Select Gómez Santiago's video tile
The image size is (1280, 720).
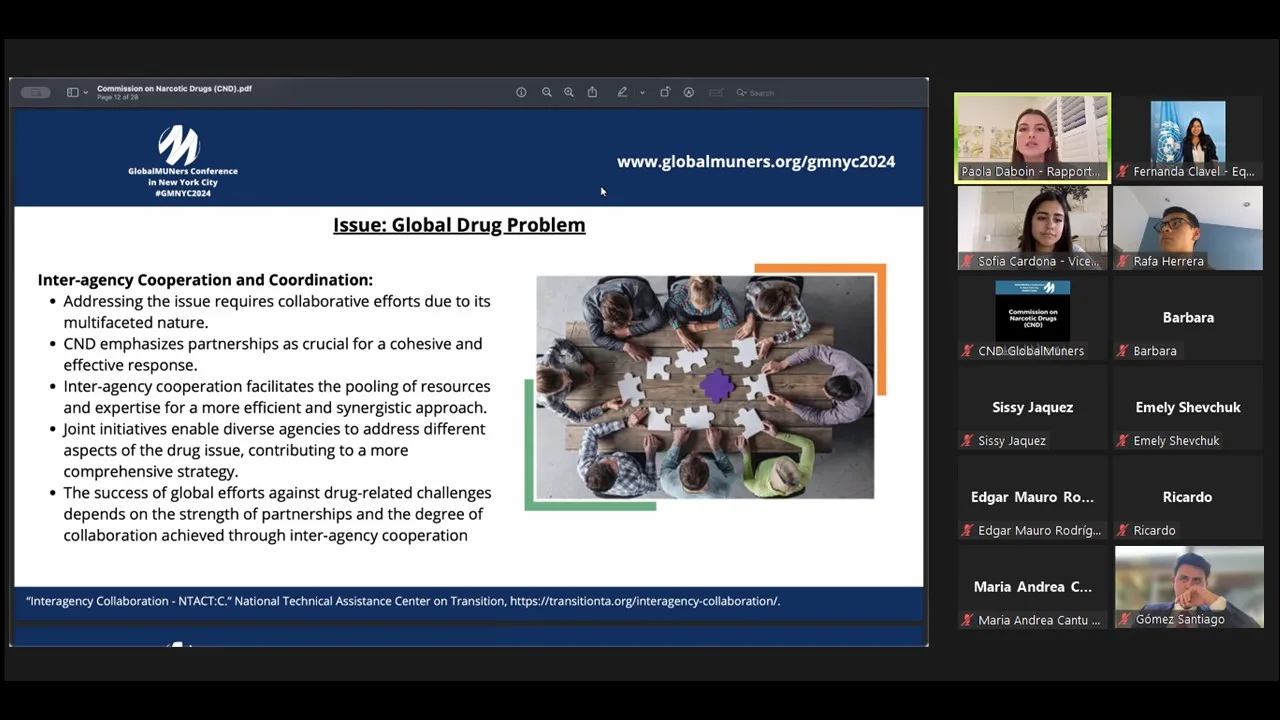1188,586
